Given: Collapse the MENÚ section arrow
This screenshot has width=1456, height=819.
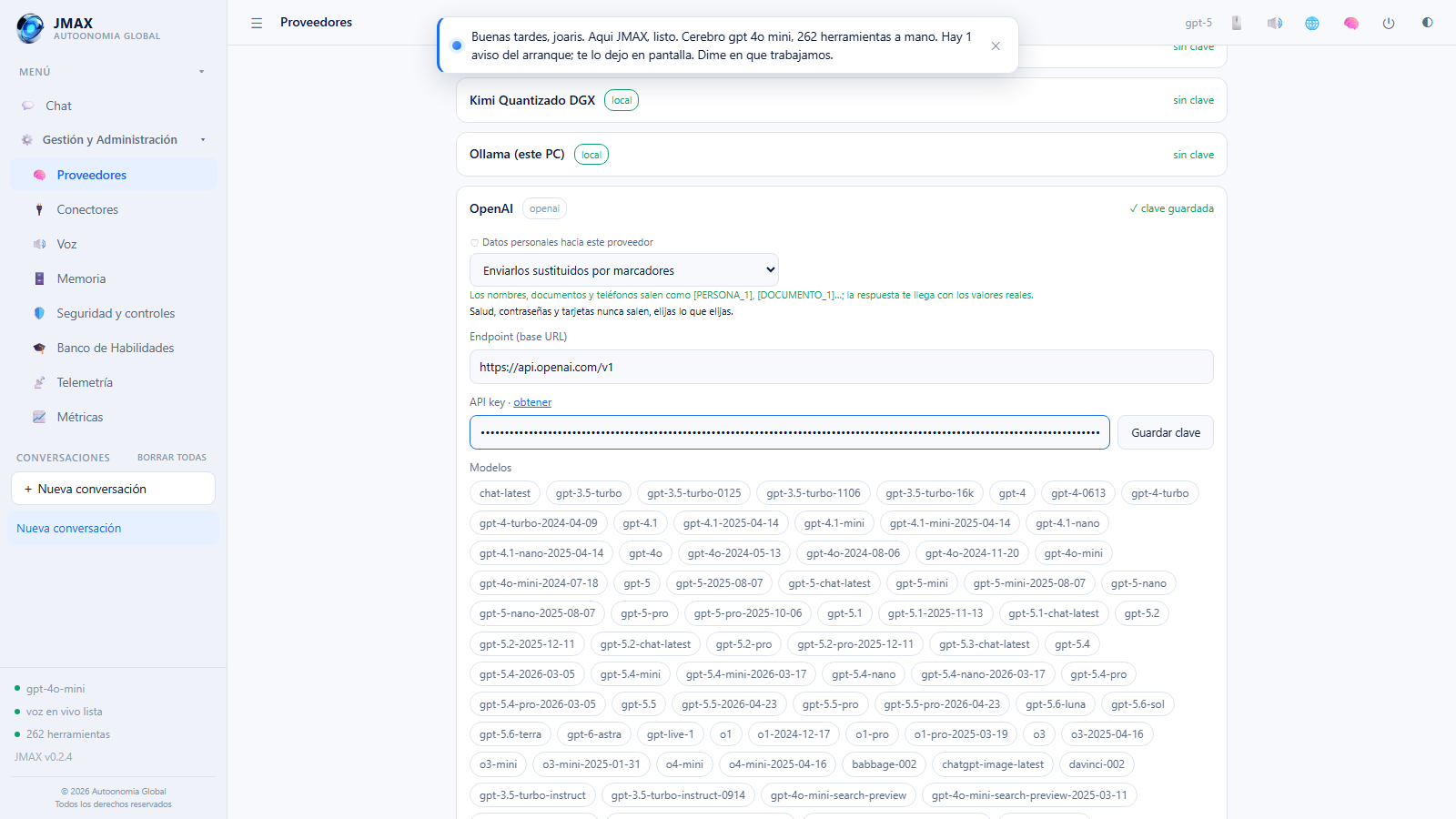Looking at the screenshot, I should [x=202, y=72].
